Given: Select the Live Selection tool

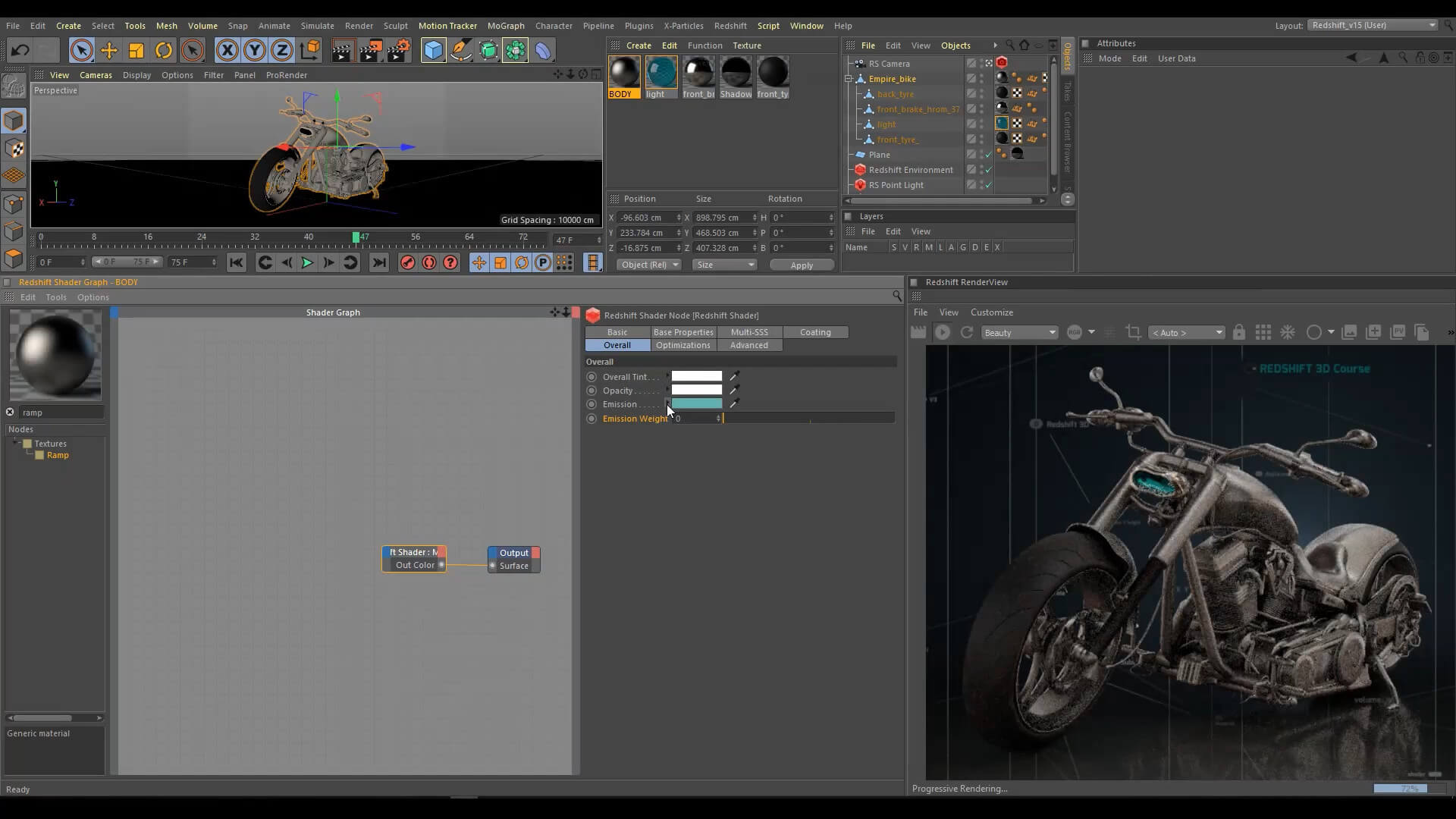Looking at the screenshot, I should click(x=81, y=51).
